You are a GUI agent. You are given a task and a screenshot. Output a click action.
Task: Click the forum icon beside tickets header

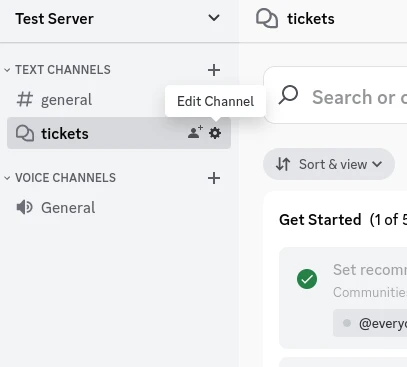point(267,19)
